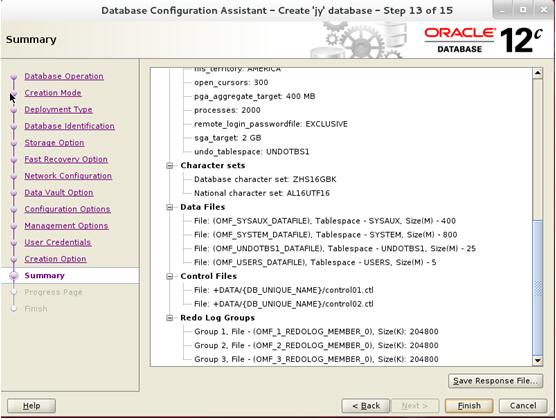Click the Help button
Image resolution: width=556 pixels, height=420 pixels.
(x=31, y=406)
